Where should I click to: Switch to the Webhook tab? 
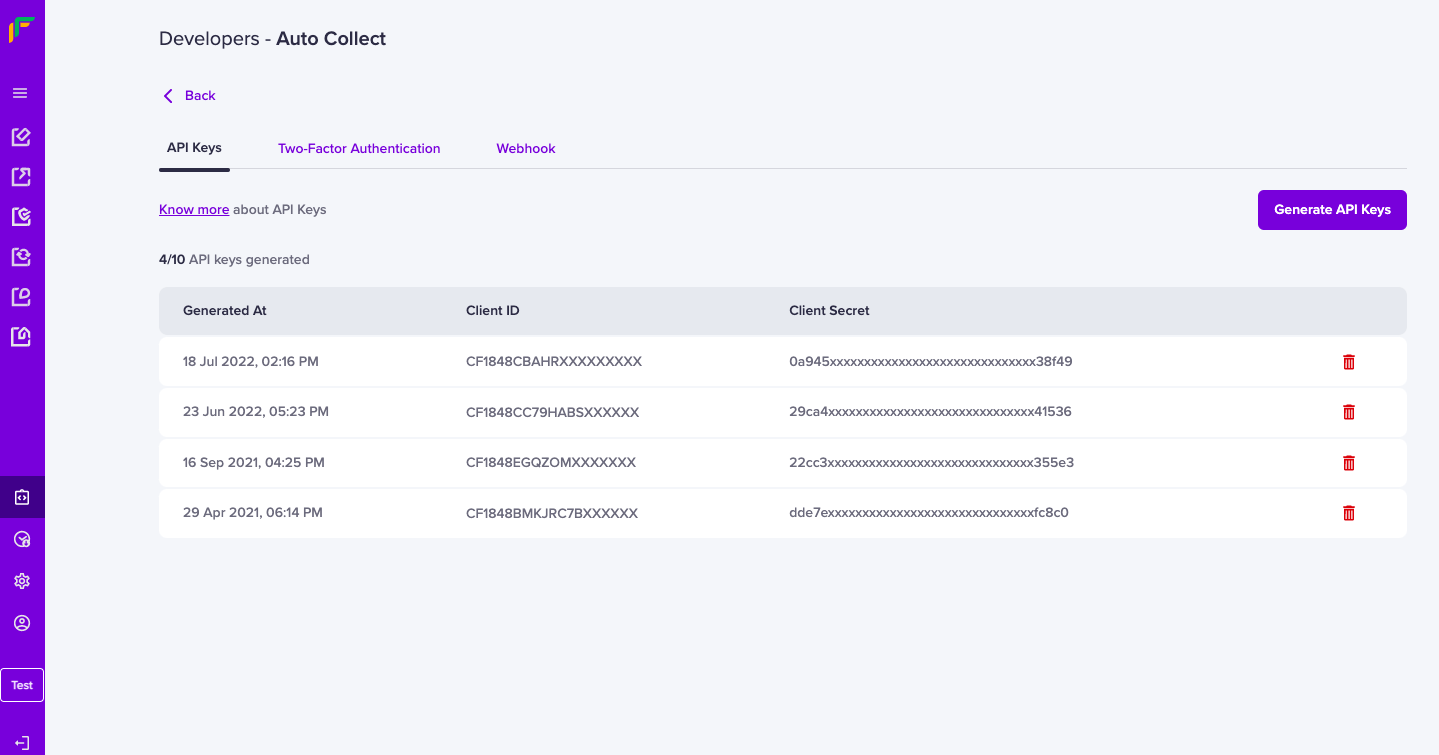pos(526,148)
